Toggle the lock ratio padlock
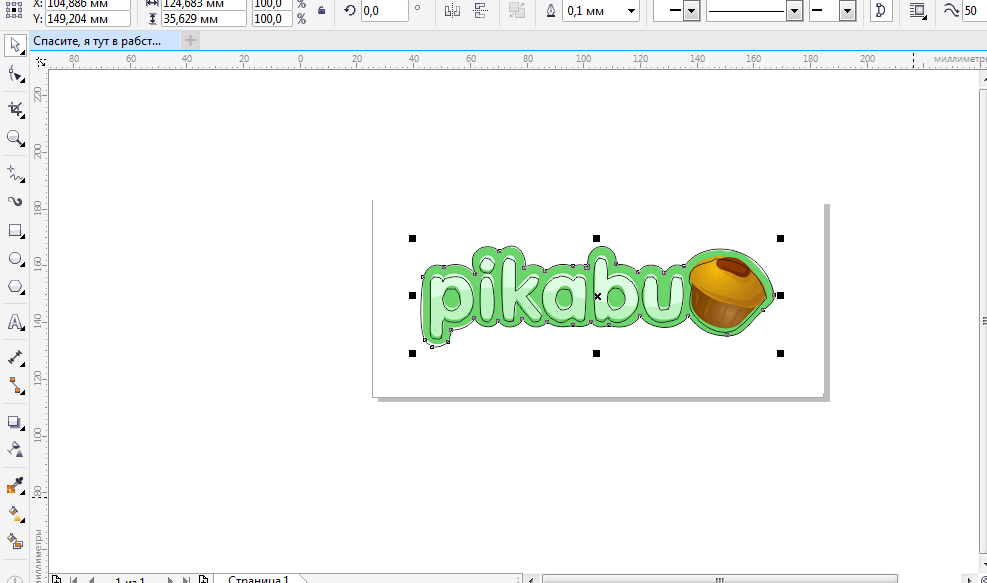The image size is (987, 583). tap(320, 10)
